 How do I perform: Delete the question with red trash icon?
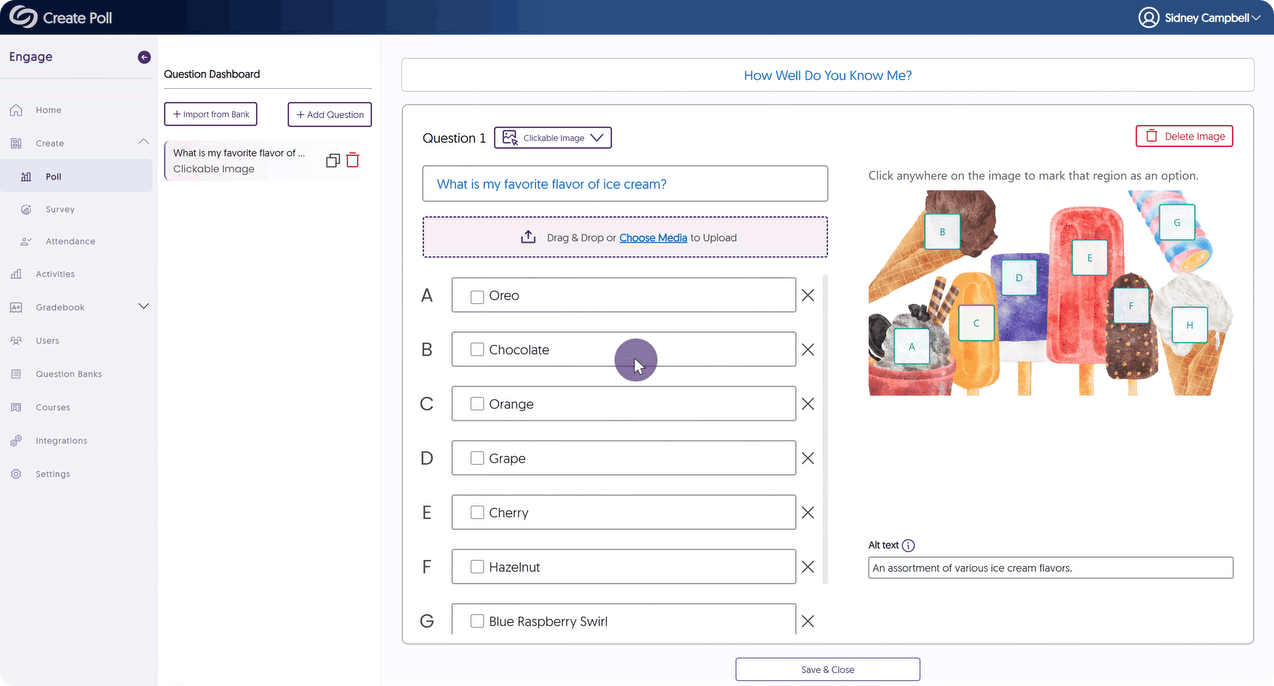tap(352, 160)
